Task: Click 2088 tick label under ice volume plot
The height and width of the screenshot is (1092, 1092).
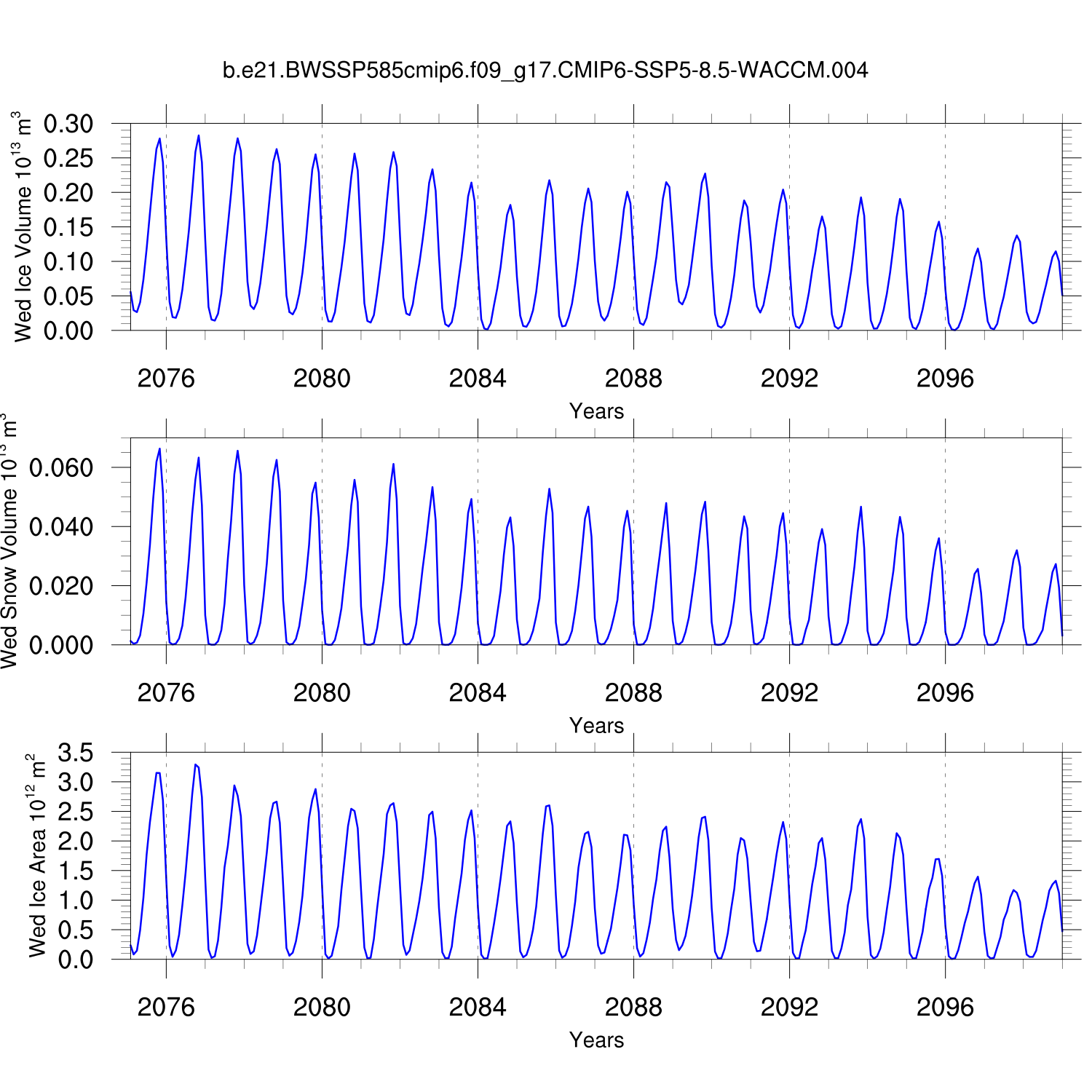Action: (633, 379)
